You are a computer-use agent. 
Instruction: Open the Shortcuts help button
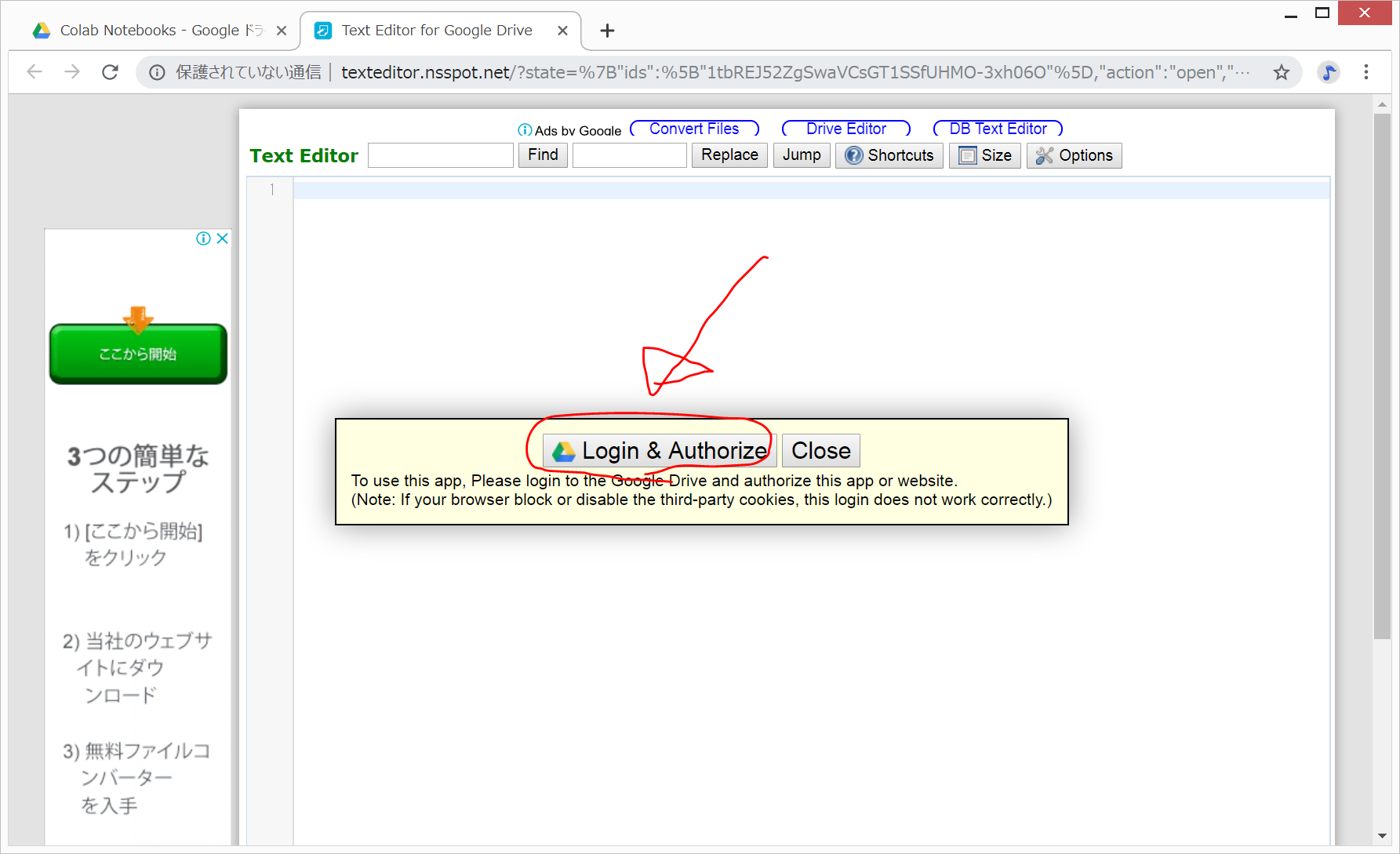889,155
